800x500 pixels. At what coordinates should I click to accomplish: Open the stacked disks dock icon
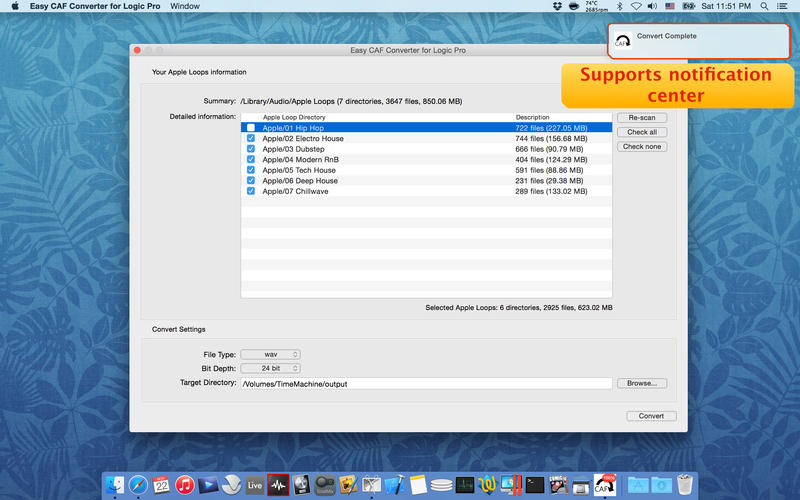point(441,485)
